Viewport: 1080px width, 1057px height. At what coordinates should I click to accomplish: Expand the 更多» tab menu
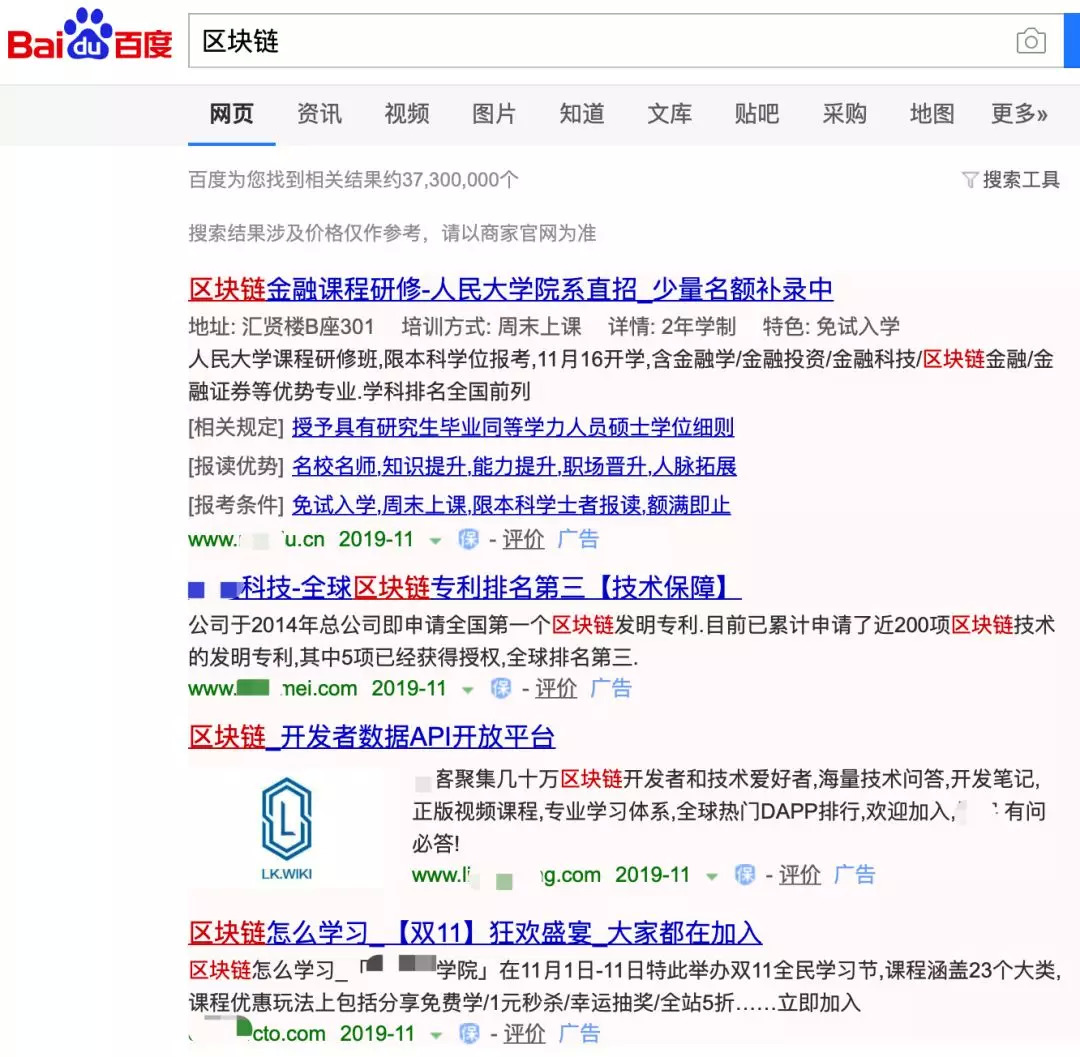pos(1019,114)
